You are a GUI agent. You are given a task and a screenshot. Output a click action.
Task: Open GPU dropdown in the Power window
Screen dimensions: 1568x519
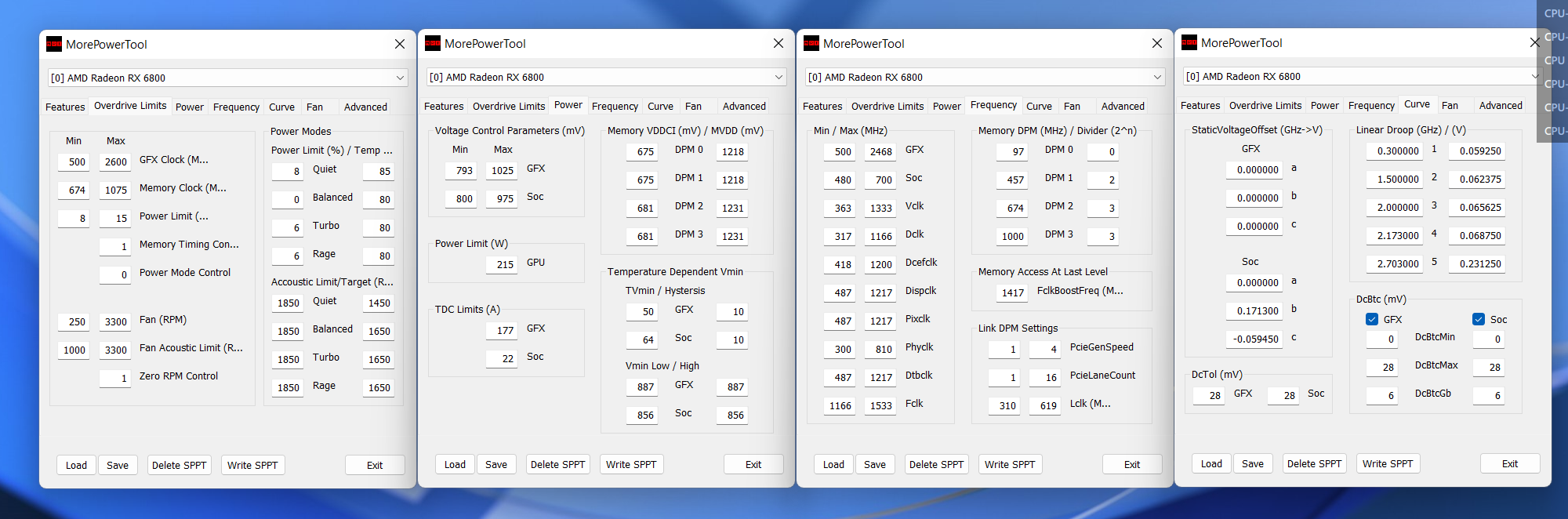tap(606, 77)
